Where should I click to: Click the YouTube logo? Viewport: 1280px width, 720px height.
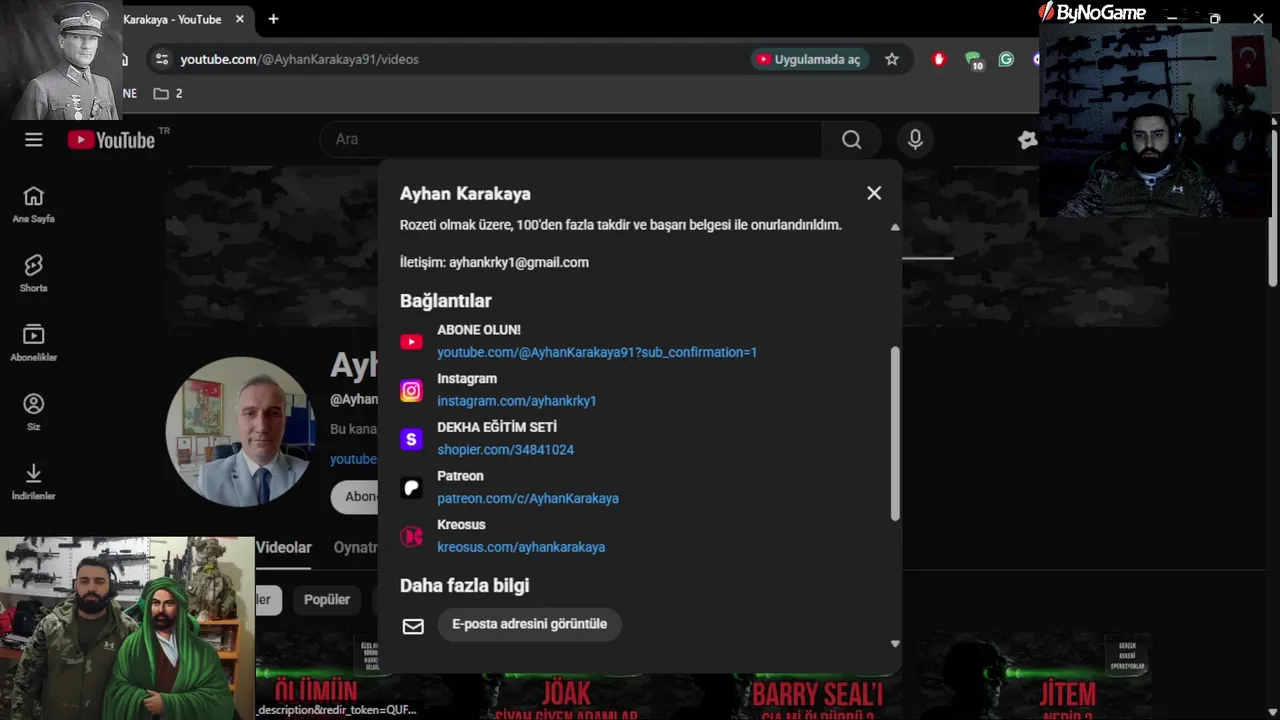click(111, 140)
